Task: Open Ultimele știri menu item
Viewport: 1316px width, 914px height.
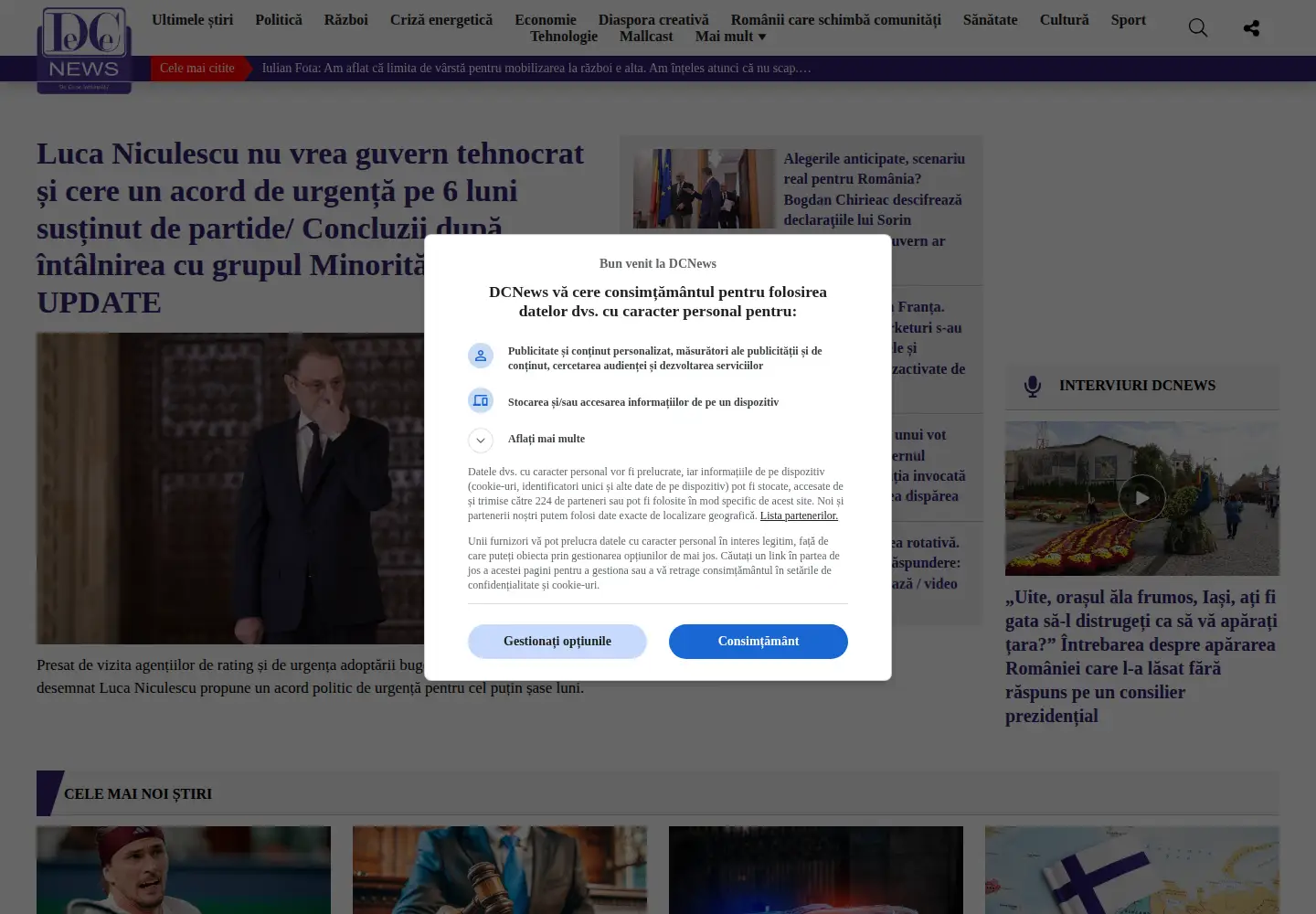Action: pyautogui.click(x=192, y=19)
